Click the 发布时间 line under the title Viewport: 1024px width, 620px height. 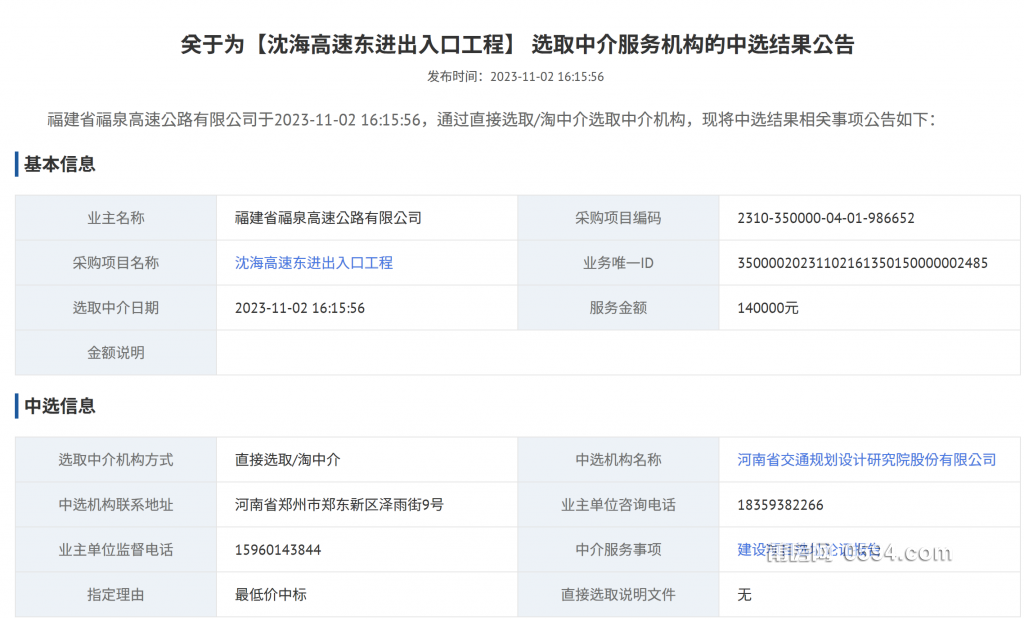tap(515, 76)
